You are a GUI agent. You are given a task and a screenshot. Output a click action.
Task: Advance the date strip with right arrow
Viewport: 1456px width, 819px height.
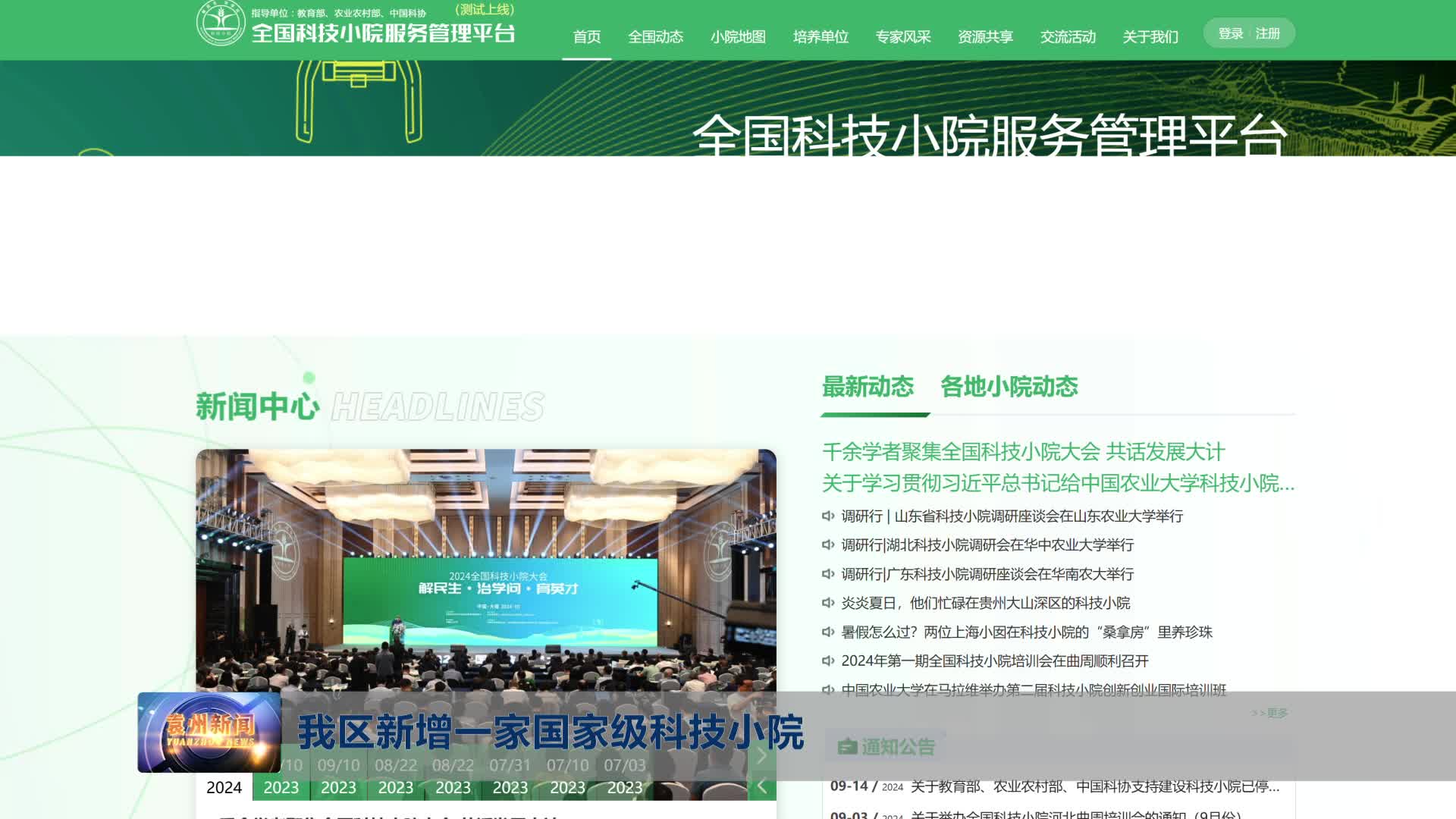tap(762, 755)
